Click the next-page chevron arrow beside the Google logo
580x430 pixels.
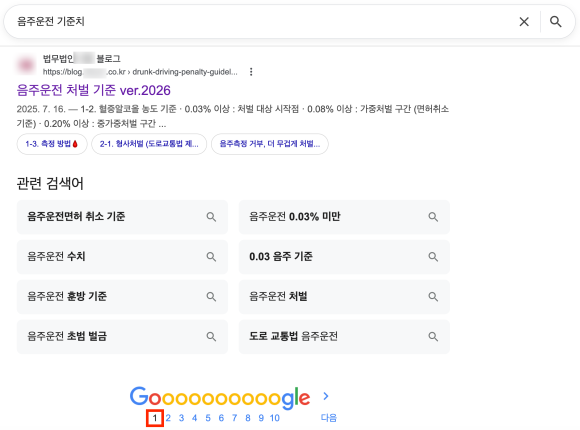point(326,396)
